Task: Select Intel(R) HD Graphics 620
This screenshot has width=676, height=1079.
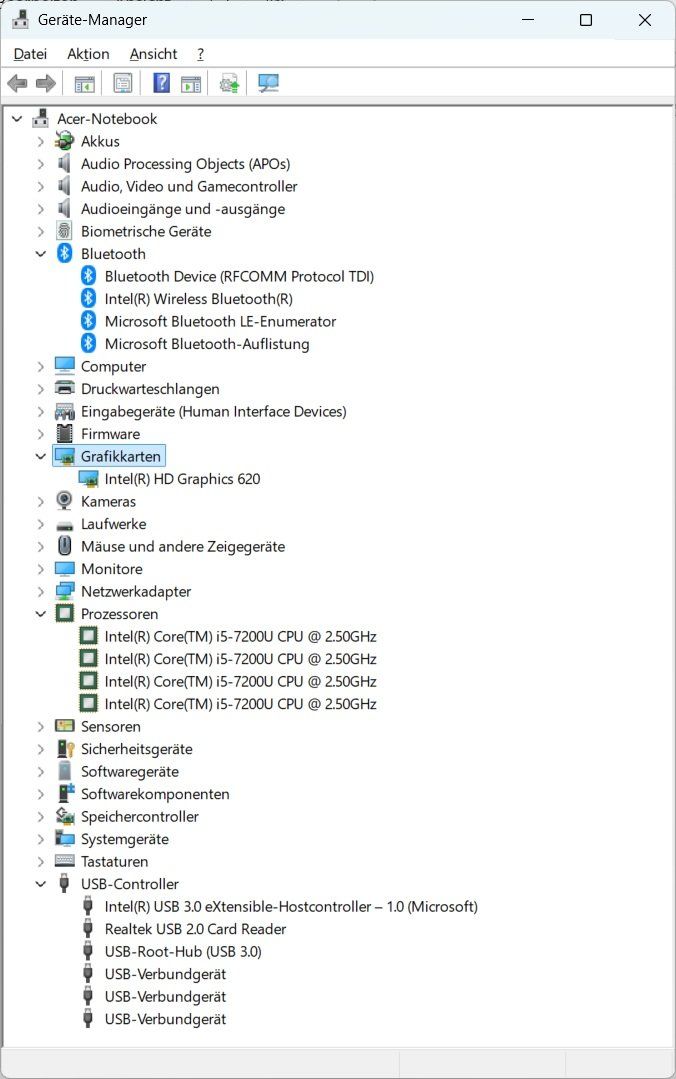Action: 182,479
